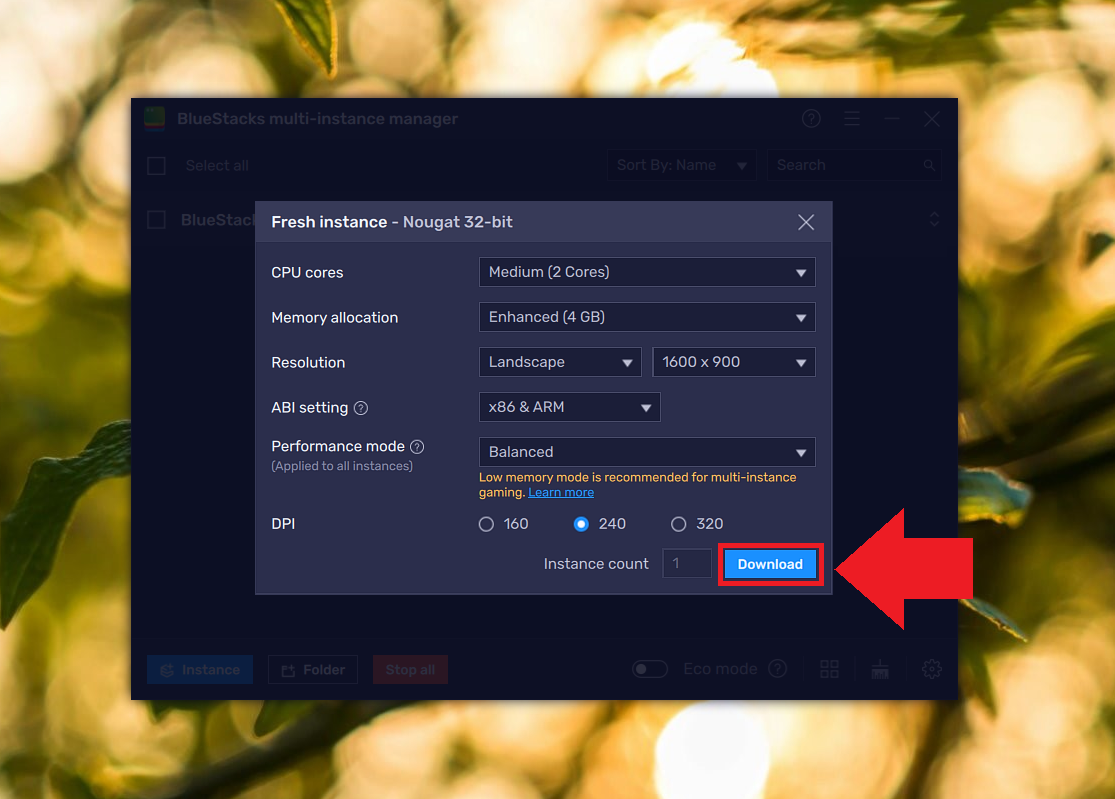Open the help icon in the title bar
1115x799 pixels.
[811, 118]
